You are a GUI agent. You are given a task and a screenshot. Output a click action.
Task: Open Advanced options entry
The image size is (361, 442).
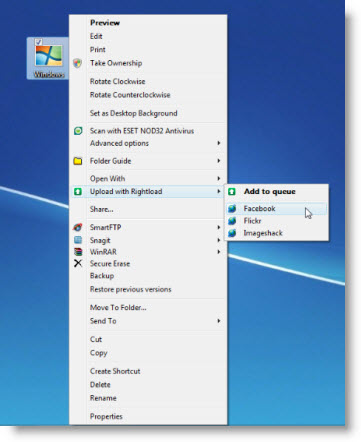119,143
